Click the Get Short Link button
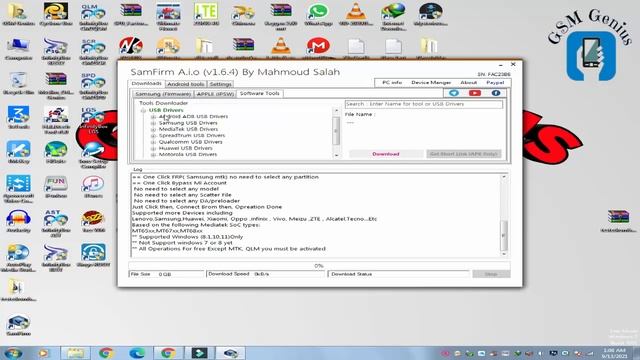640x360 pixels. pos(464,154)
